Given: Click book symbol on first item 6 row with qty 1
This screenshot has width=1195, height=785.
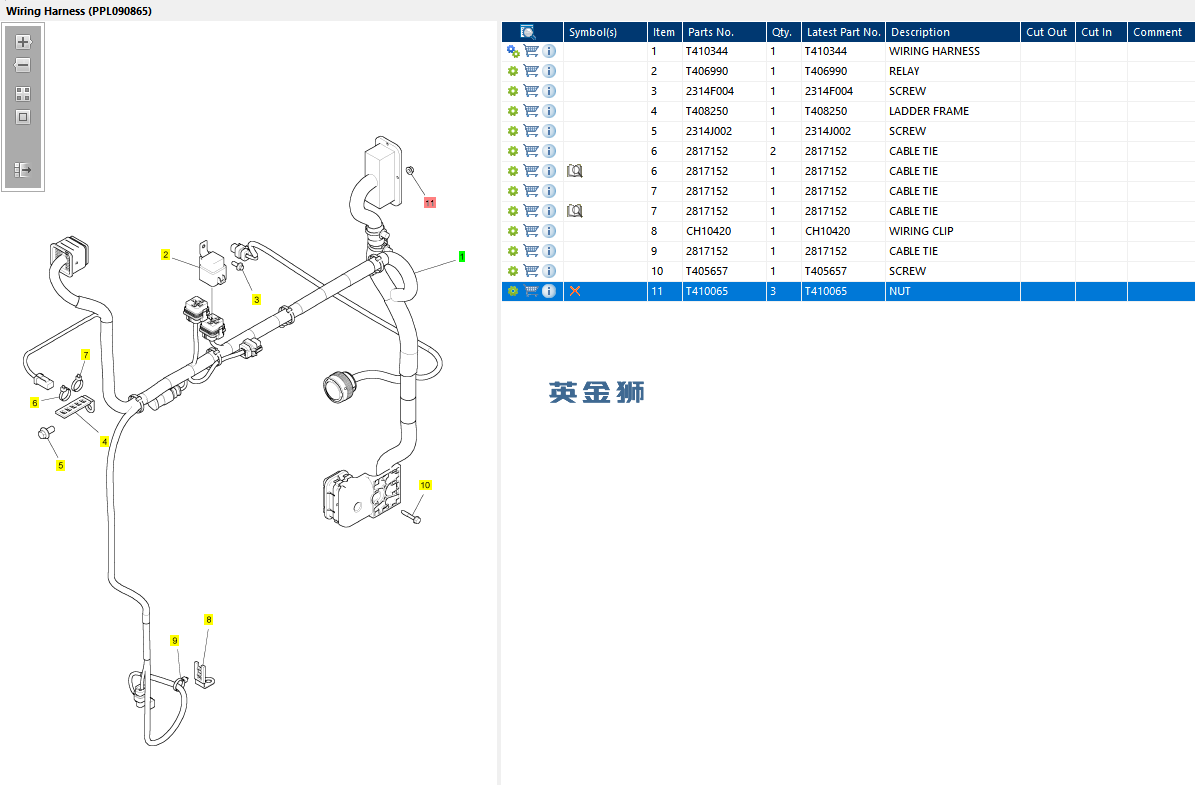Looking at the screenshot, I should tap(575, 171).
